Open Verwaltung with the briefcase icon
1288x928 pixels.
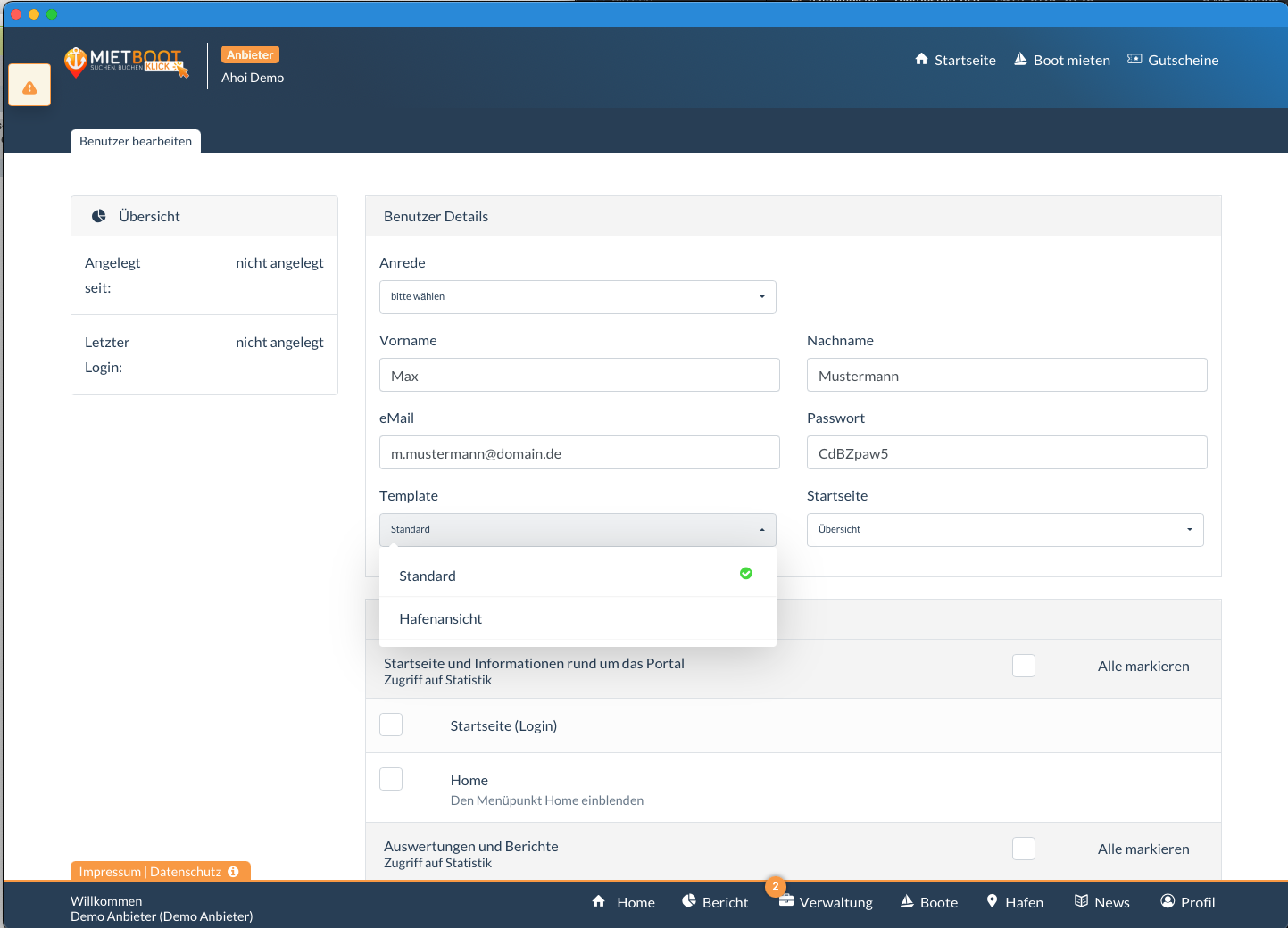coord(786,901)
